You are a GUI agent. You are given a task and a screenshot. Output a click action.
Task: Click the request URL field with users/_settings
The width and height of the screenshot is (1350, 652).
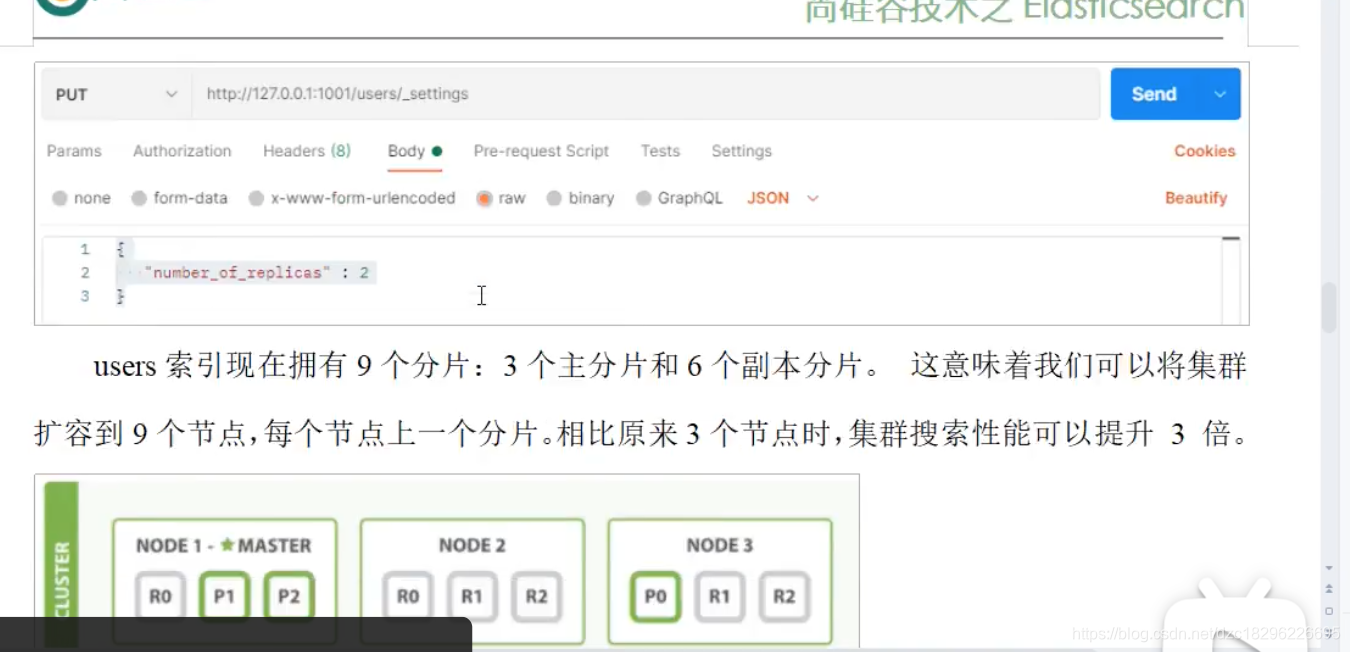[646, 94]
